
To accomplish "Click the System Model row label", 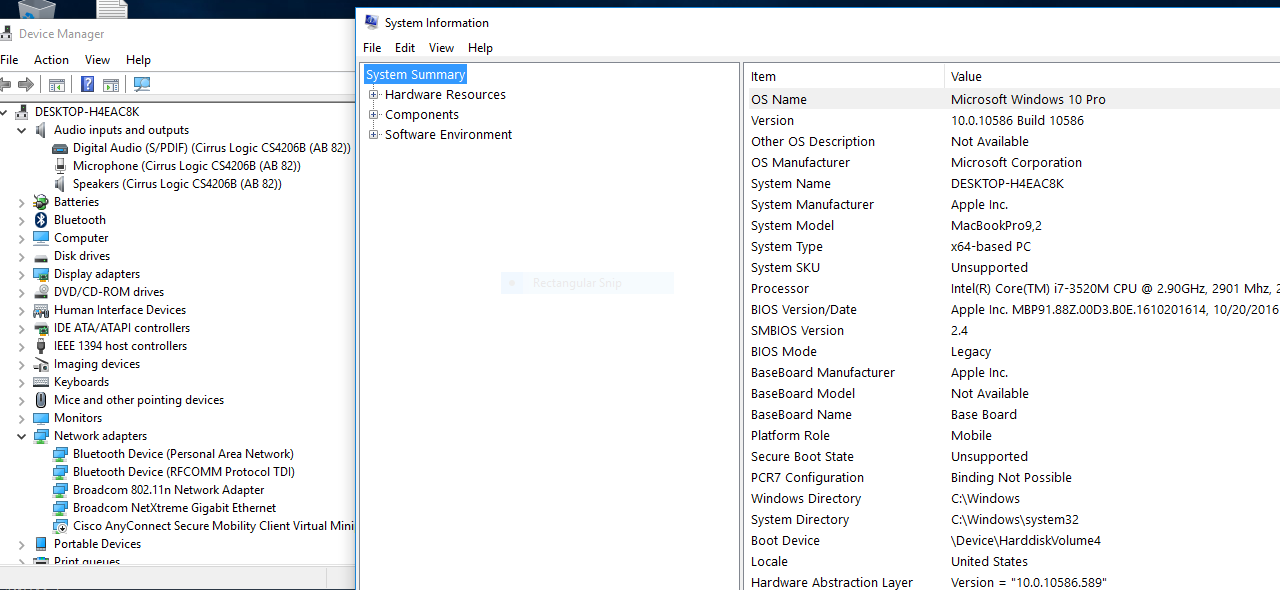I will click(792, 225).
